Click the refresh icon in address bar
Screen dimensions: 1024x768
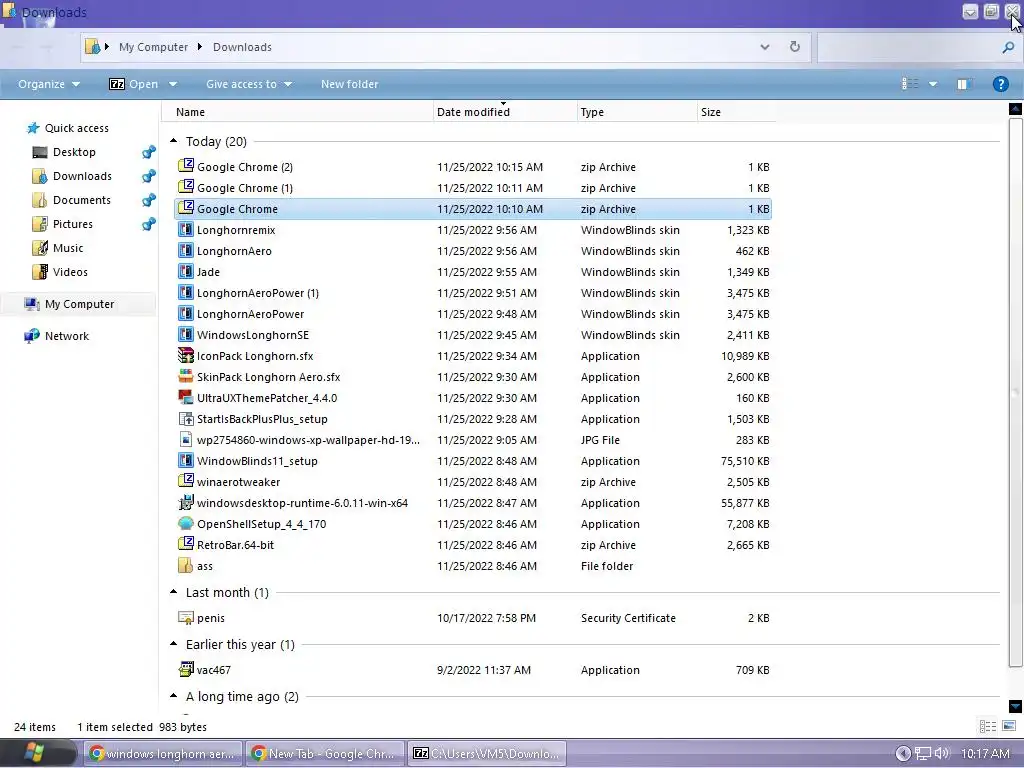795,46
